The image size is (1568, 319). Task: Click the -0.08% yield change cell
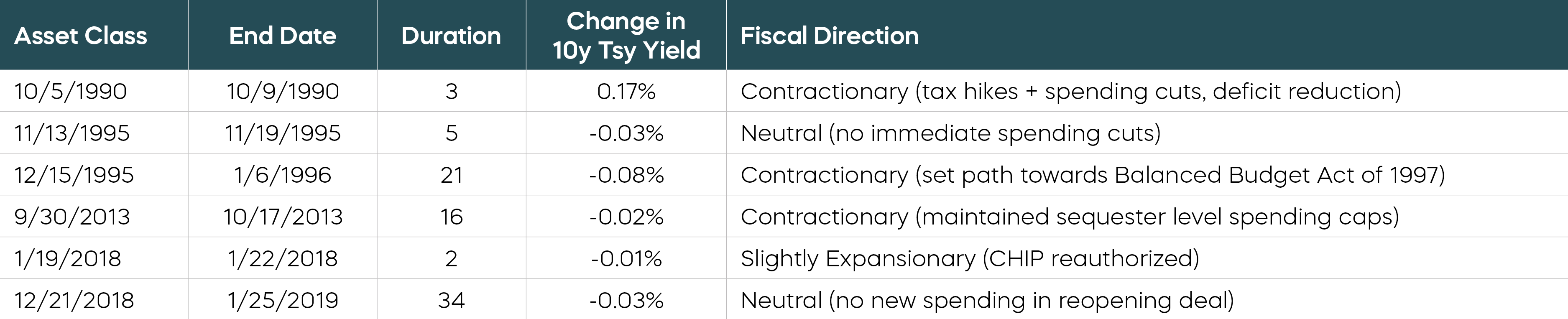point(626,175)
